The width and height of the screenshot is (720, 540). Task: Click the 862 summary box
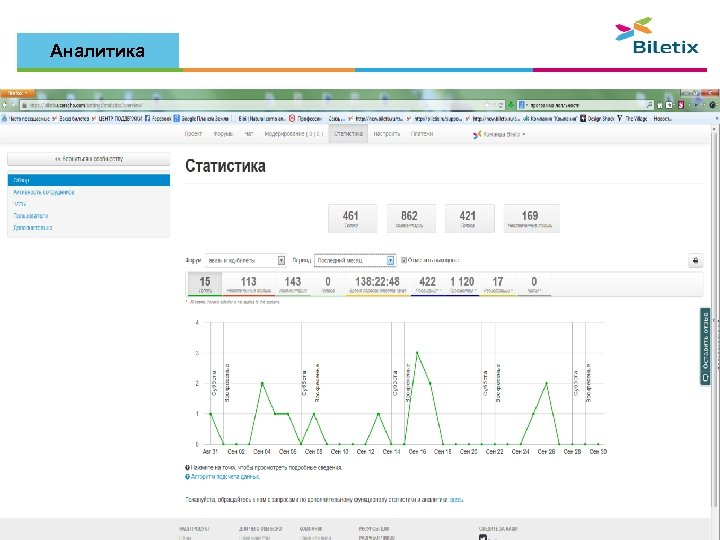click(411, 219)
